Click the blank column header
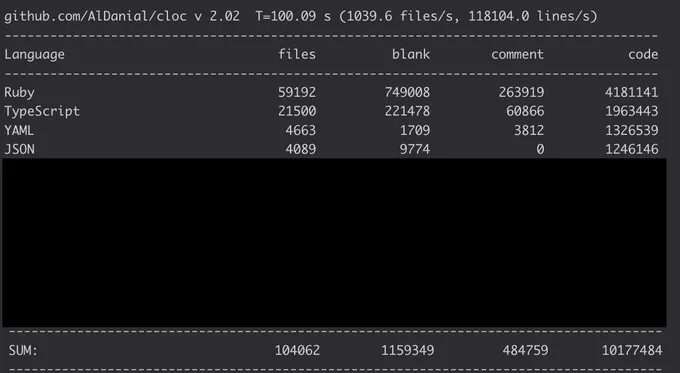680x373 pixels. pos(411,54)
